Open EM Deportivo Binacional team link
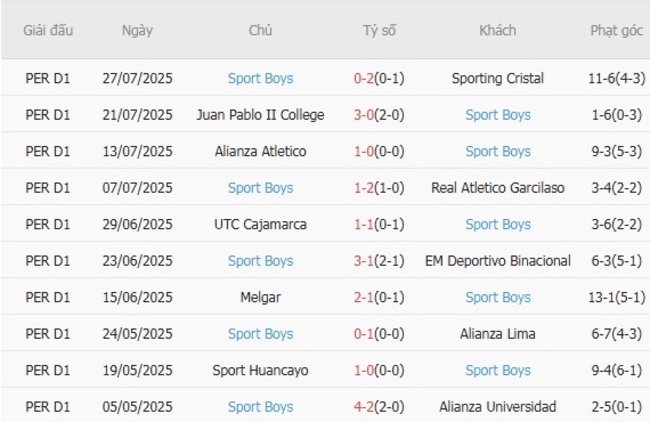 click(x=497, y=261)
